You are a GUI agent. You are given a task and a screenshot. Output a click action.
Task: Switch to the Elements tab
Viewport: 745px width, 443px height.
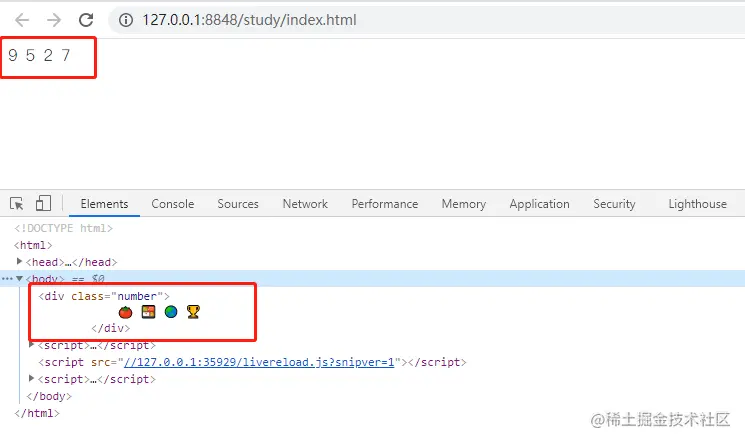[x=104, y=204]
